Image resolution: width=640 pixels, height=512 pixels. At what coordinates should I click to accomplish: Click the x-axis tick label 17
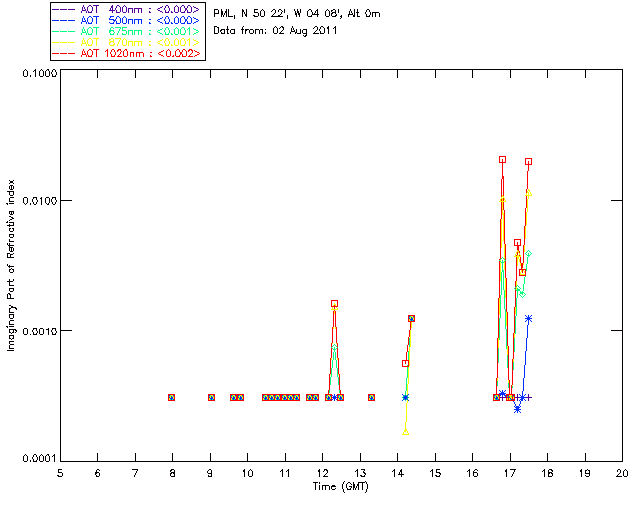point(510,473)
